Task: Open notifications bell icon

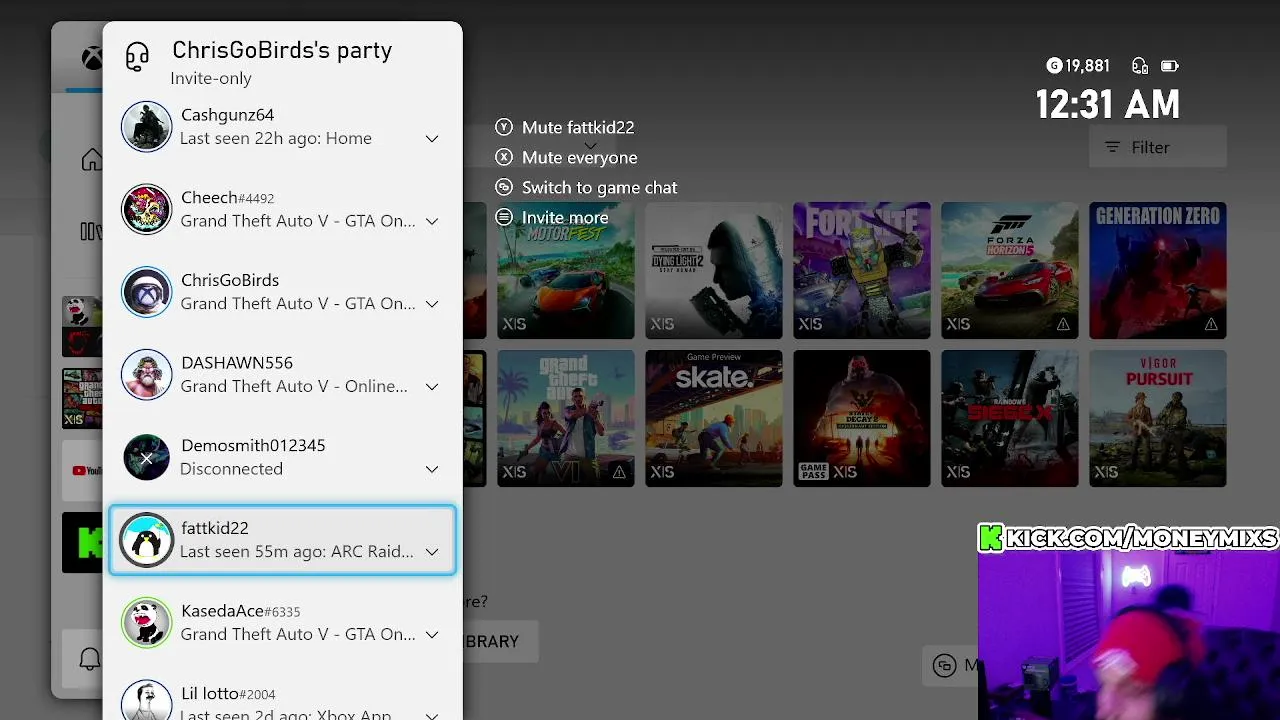Action: [89, 659]
